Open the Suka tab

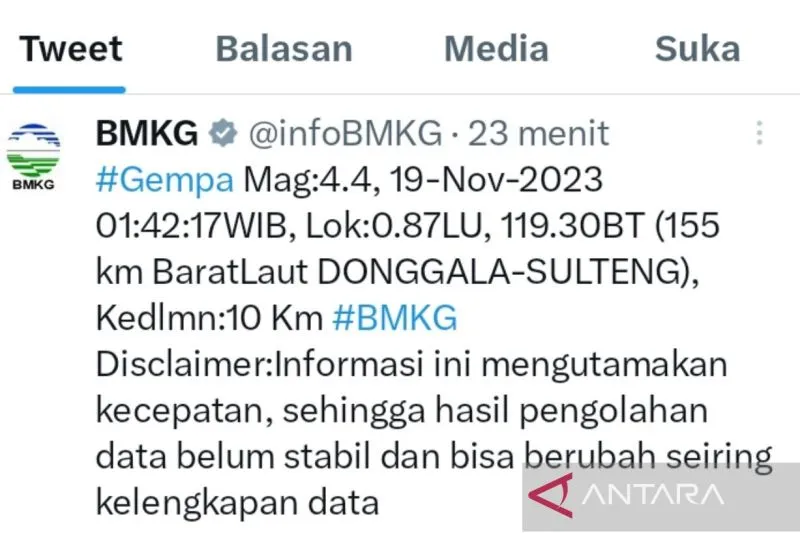(697, 49)
